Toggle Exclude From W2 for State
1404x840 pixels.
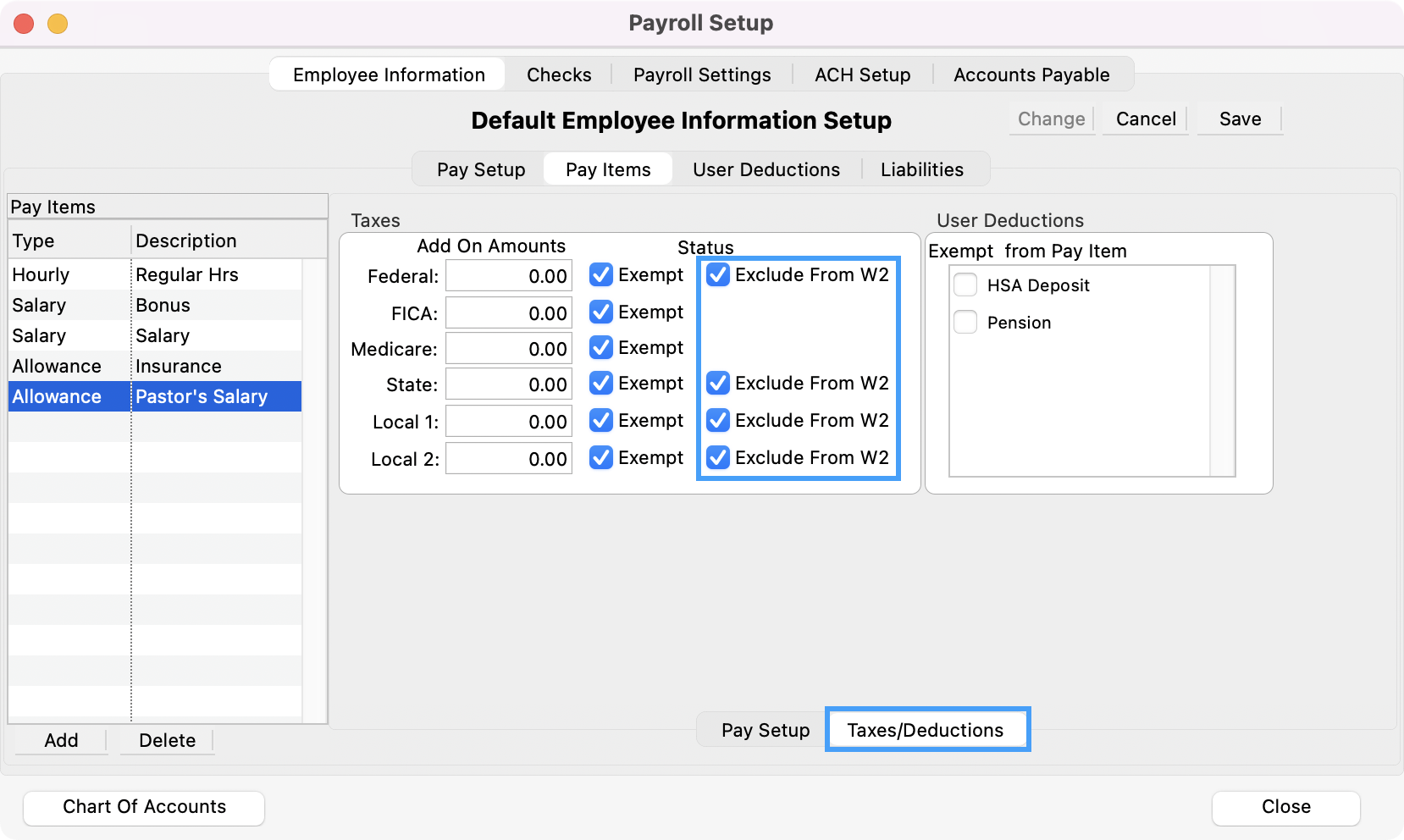(x=718, y=384)
